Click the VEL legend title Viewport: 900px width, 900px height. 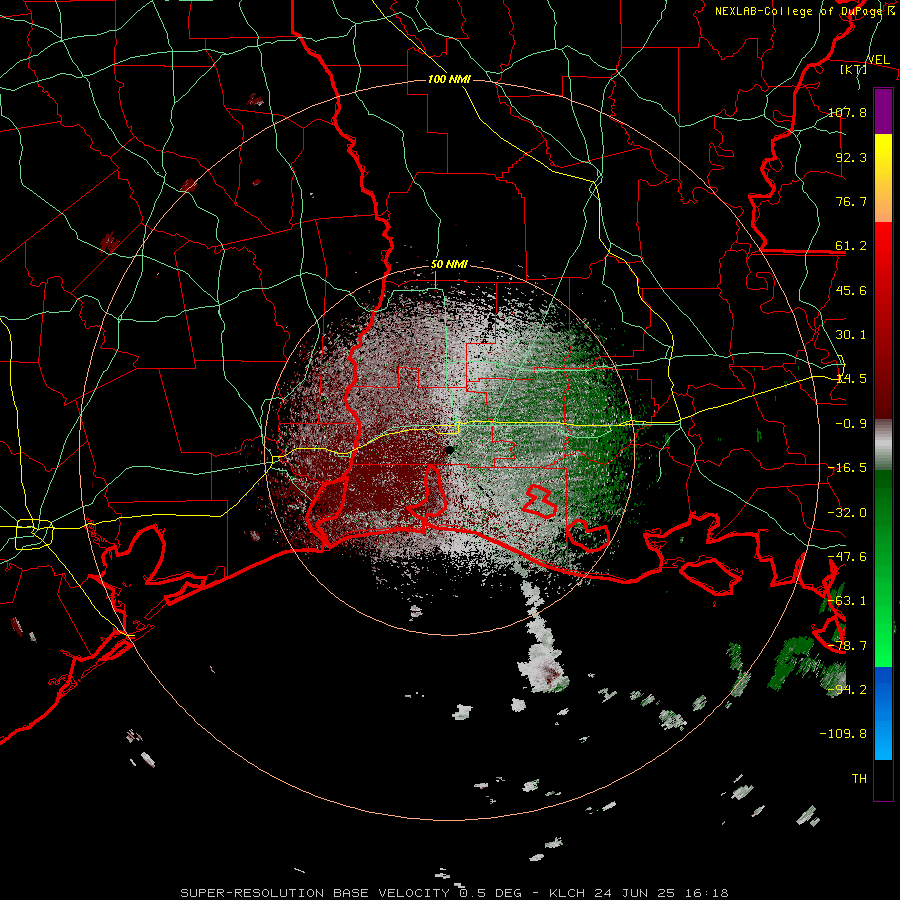click(878, 59)
